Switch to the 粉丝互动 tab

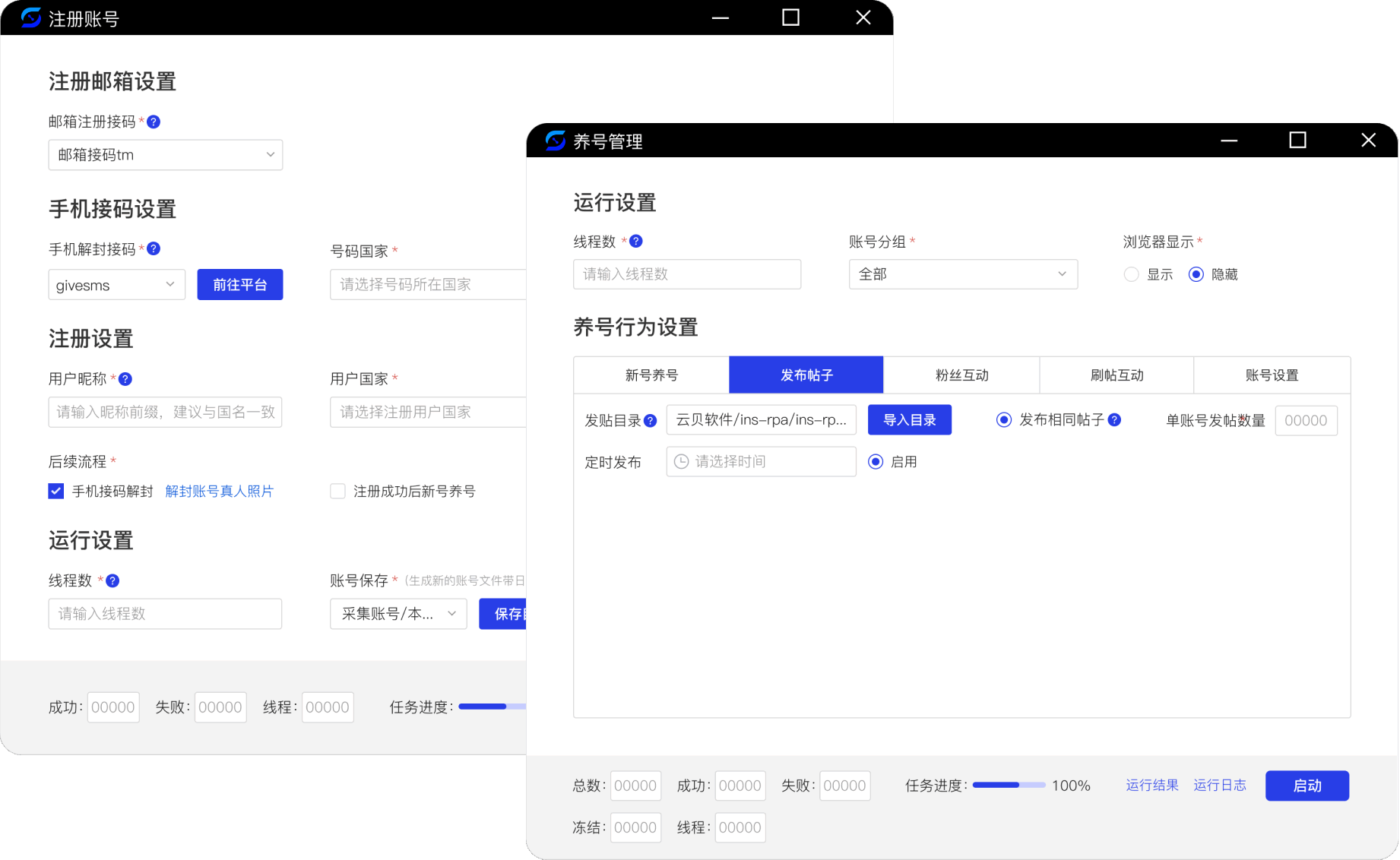[x=961, y=375]
